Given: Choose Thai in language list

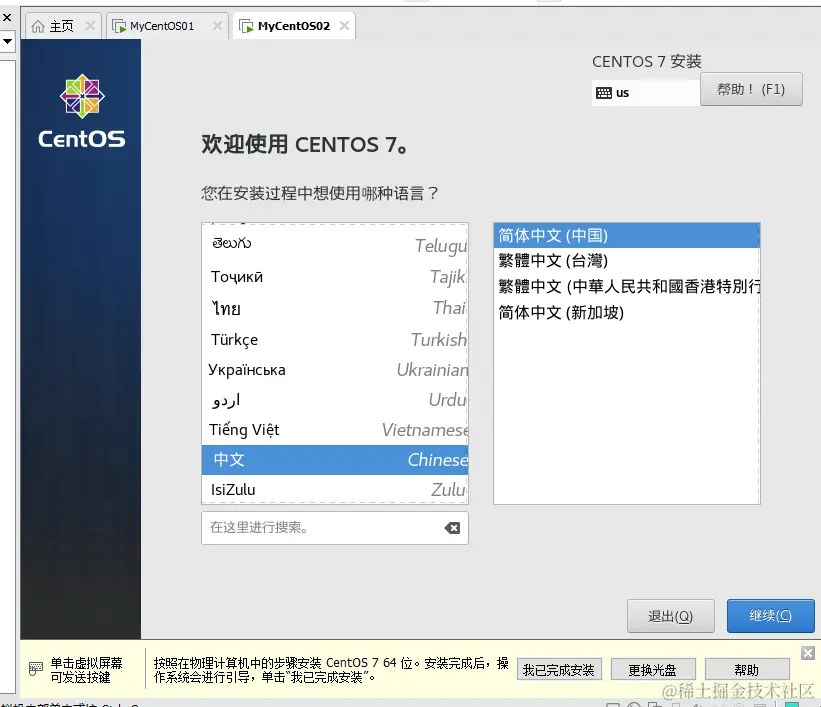Looking at the screenshot, I should coord(335,307).
